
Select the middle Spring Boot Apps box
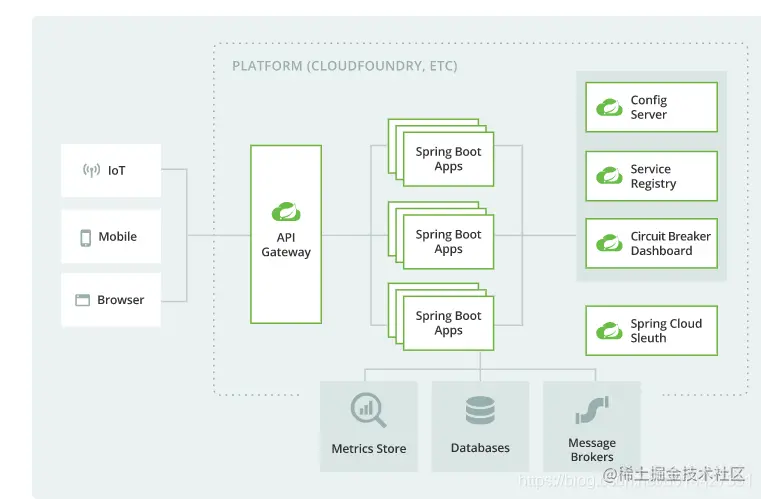click(x=448, y=242)
